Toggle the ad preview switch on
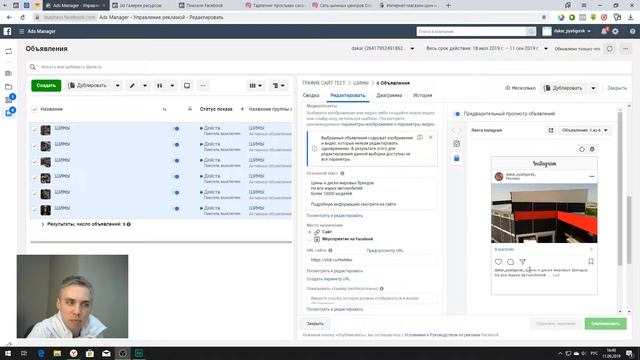This screenshot has height=360, width=640. click(x=457, y=114)
